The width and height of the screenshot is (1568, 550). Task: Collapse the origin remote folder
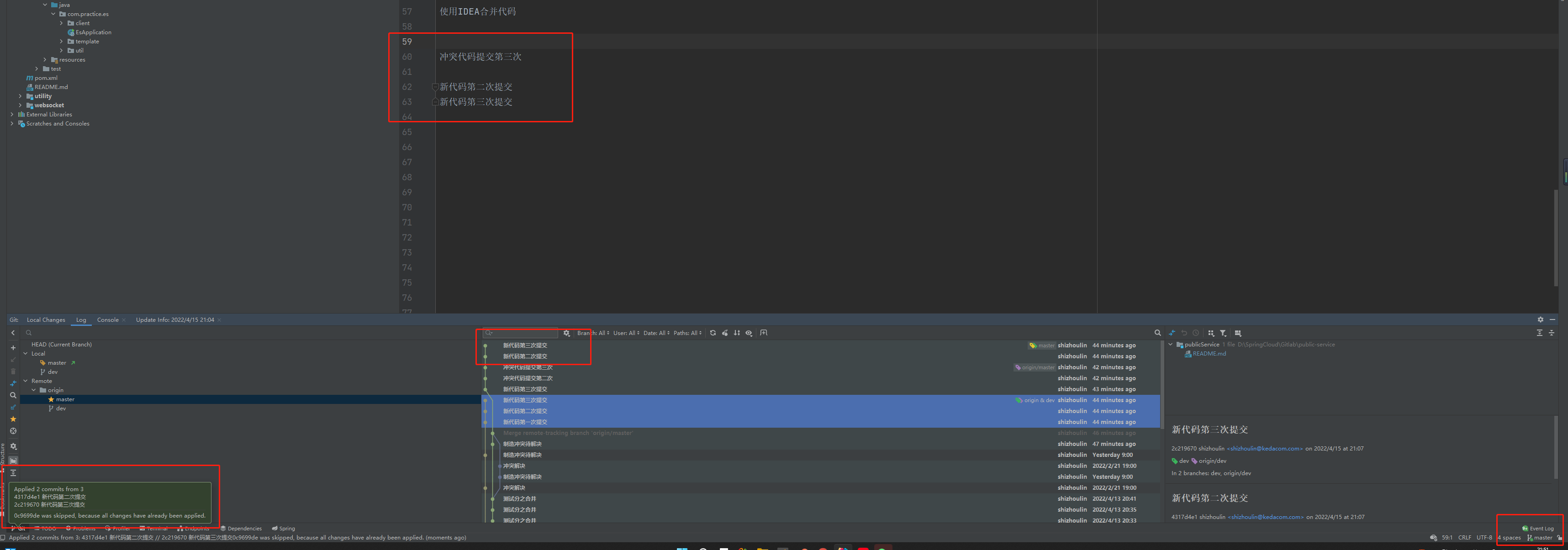[x=34, y=390]
